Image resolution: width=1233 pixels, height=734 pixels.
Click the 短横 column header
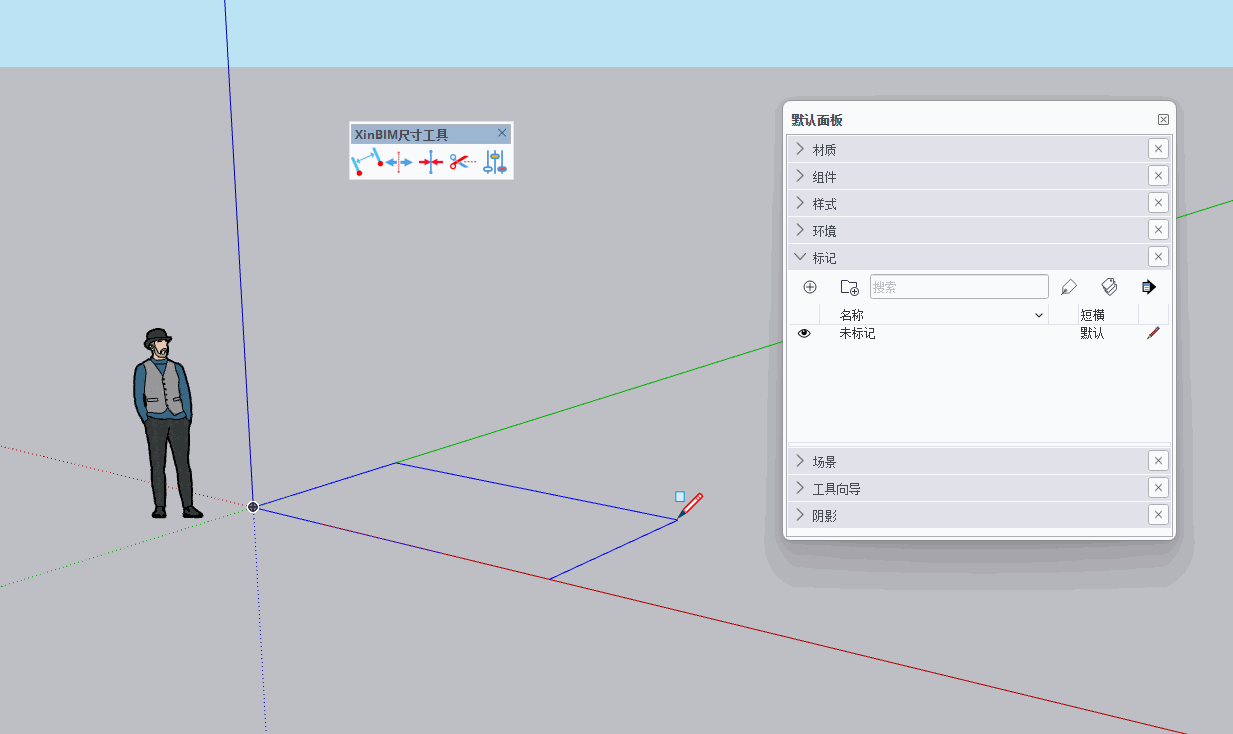[1092, 315]
